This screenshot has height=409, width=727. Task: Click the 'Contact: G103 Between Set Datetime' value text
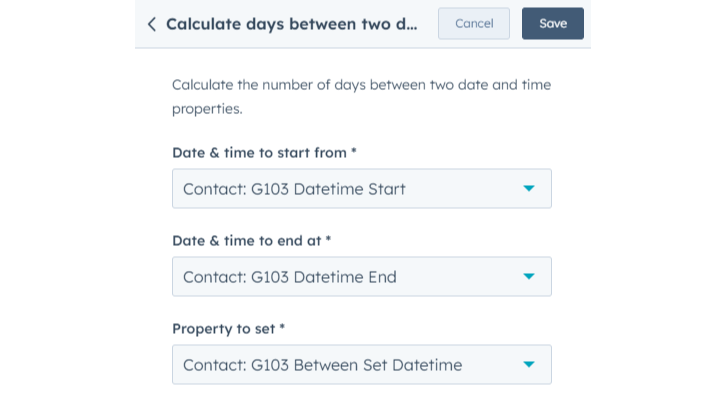(x=322, y=364)
